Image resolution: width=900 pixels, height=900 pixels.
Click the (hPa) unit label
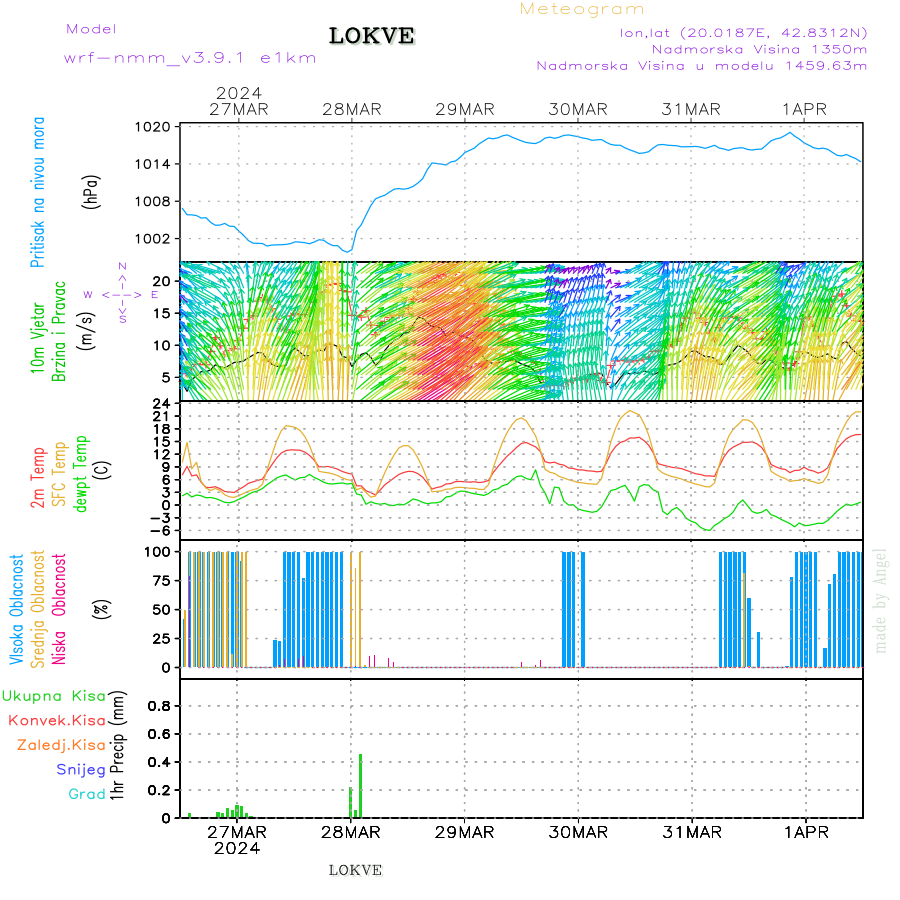91,192
